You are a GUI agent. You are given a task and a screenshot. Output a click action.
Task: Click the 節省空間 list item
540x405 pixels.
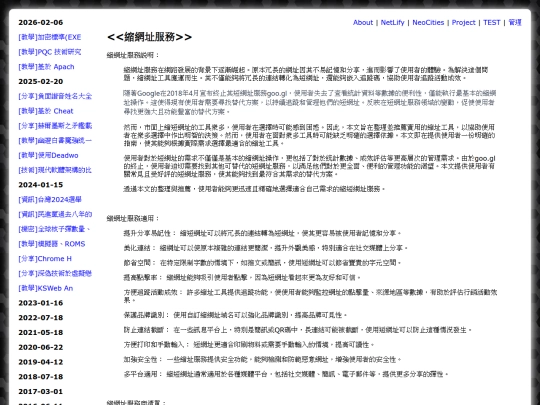262,263
